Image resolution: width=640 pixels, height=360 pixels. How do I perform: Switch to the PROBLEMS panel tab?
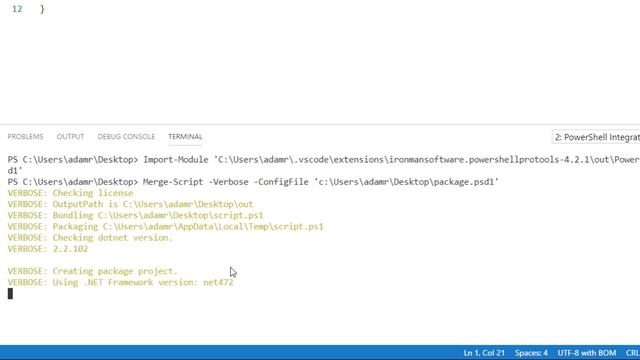coord(25,137)
